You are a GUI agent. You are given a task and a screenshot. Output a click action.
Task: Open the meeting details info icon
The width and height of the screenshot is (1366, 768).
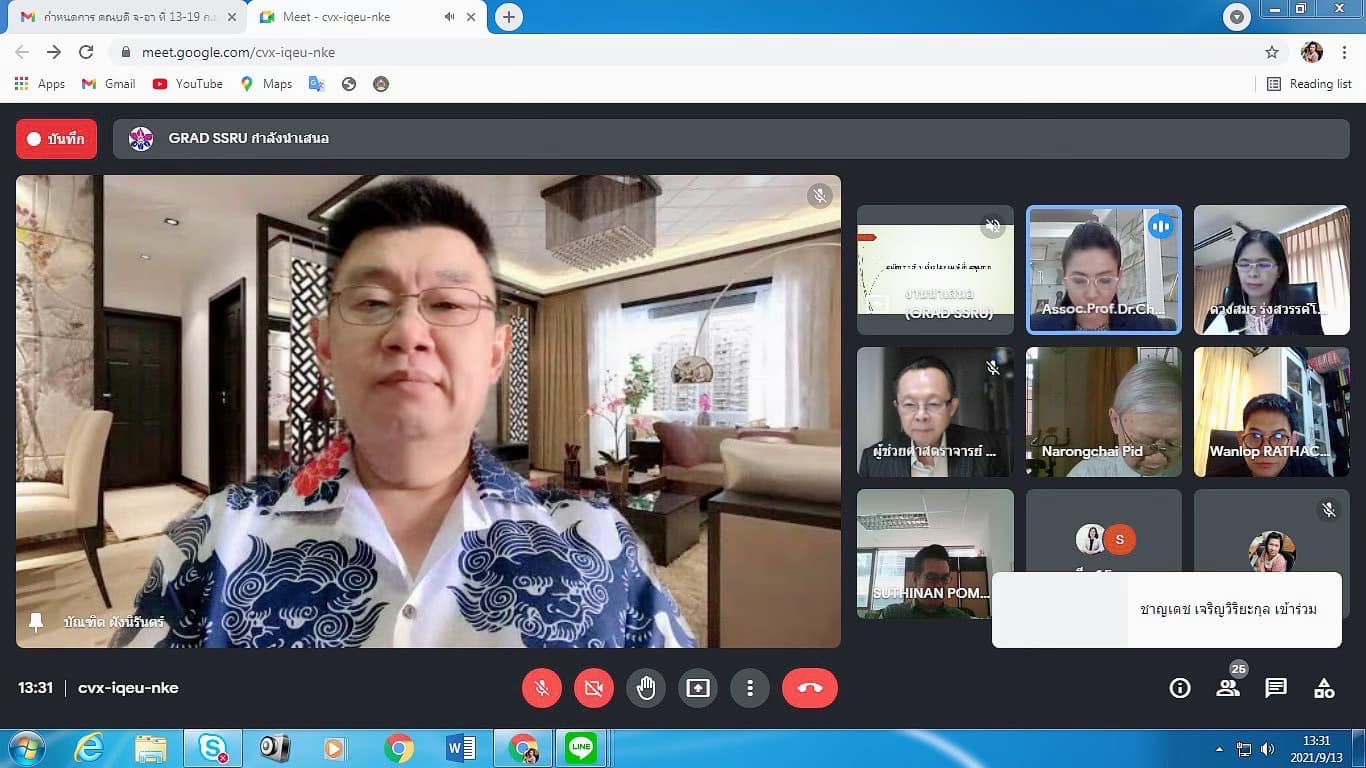pos(1180,688)
